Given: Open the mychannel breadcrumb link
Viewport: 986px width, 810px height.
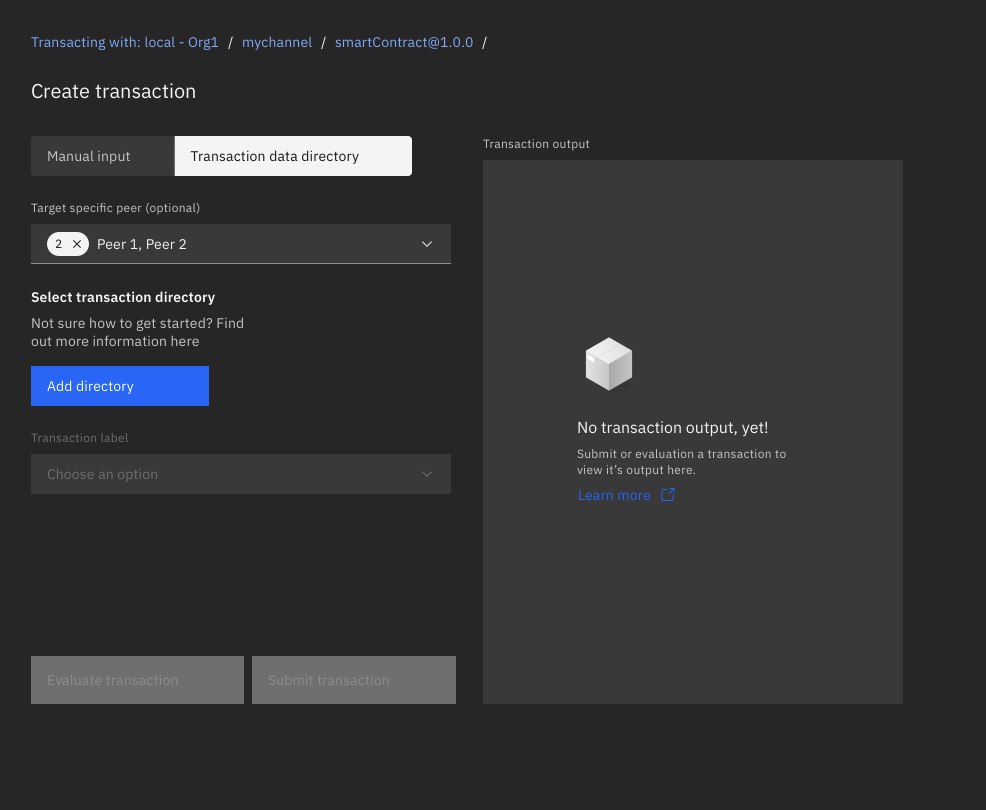Looking at the screenshot, I should 277,42.
